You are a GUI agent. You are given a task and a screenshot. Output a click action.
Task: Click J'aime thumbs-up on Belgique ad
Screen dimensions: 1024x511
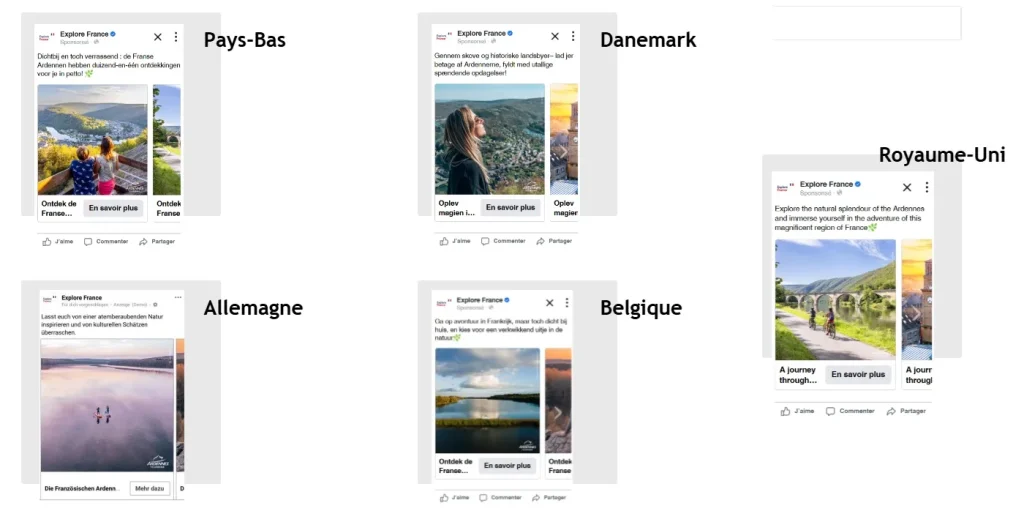[x=444, y=497]
